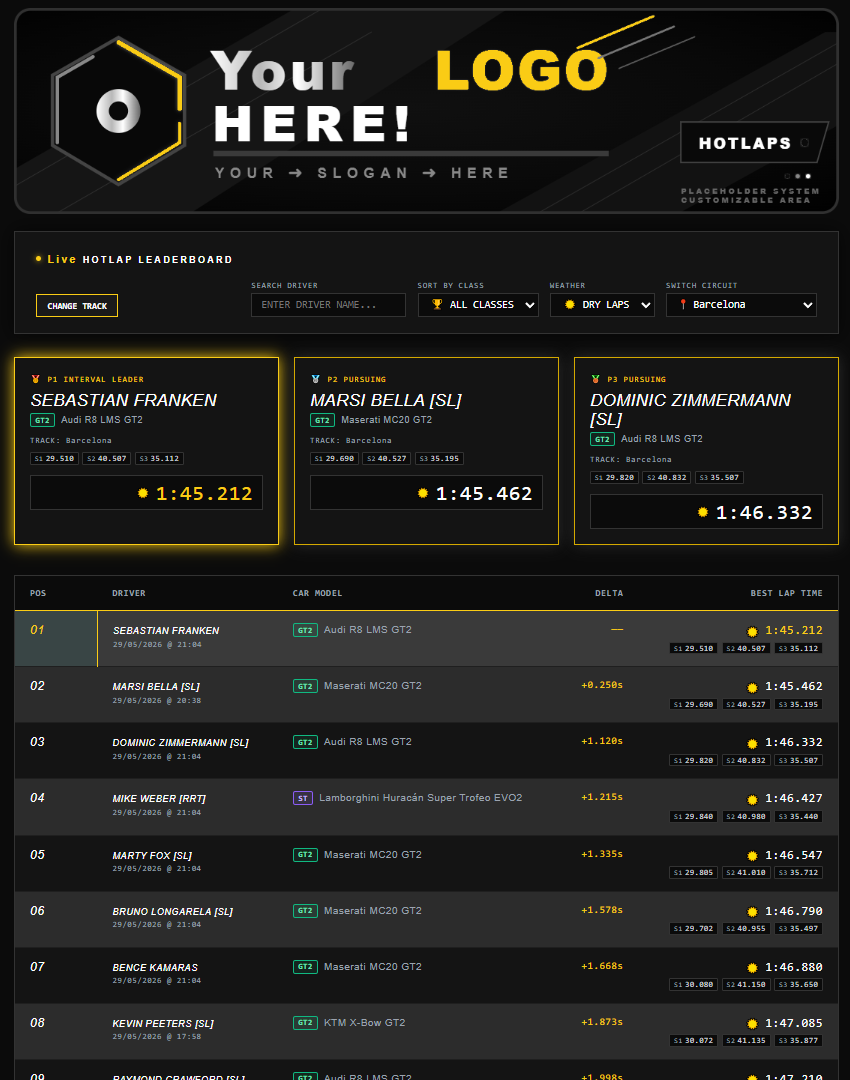Click the P2 medal icon on Marsi Bella card
Screen dimensions: 850x1080
[315, 380]
